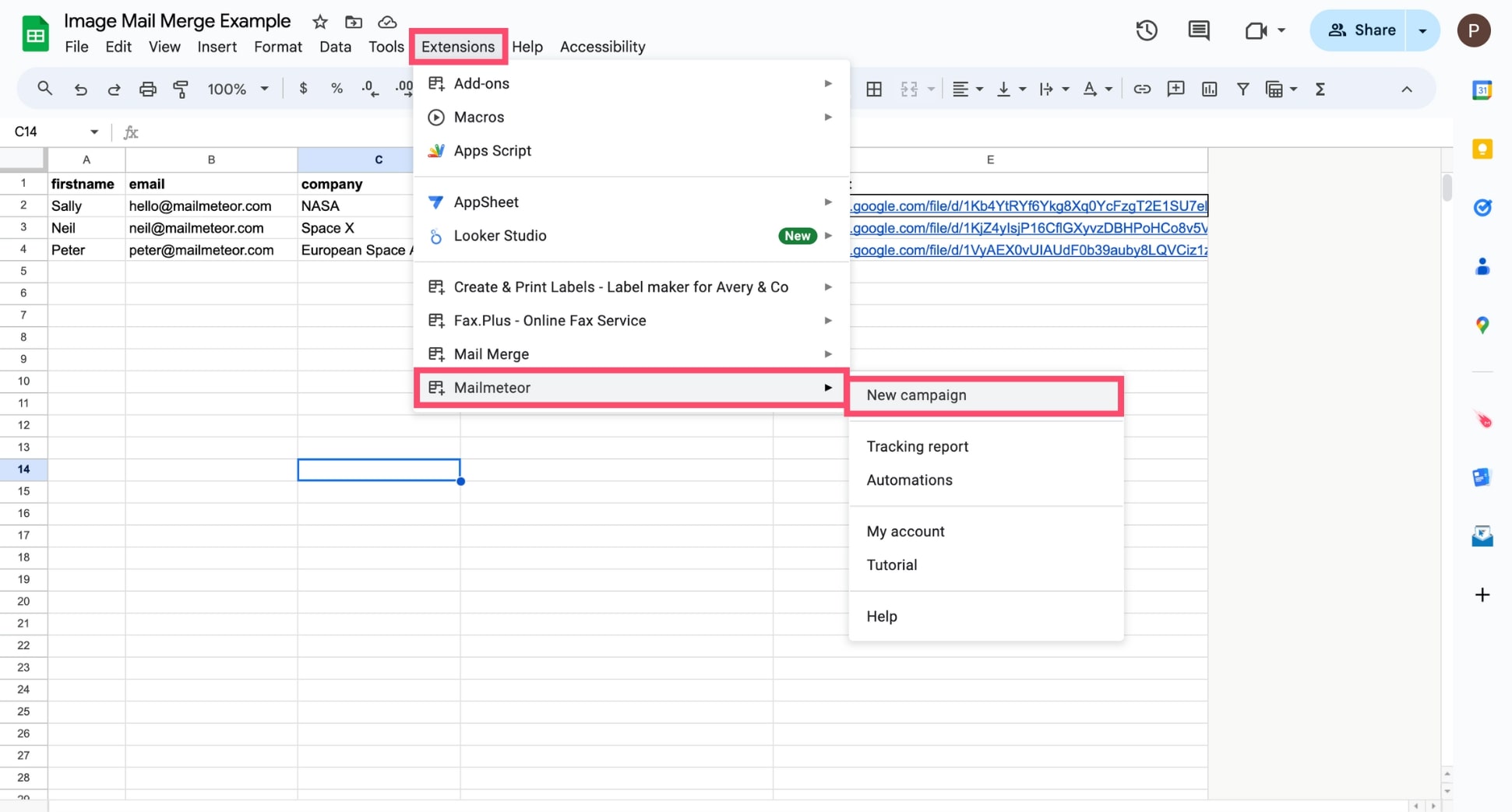Open Tutorial in Mailmeteor submenu

(985, 564)
